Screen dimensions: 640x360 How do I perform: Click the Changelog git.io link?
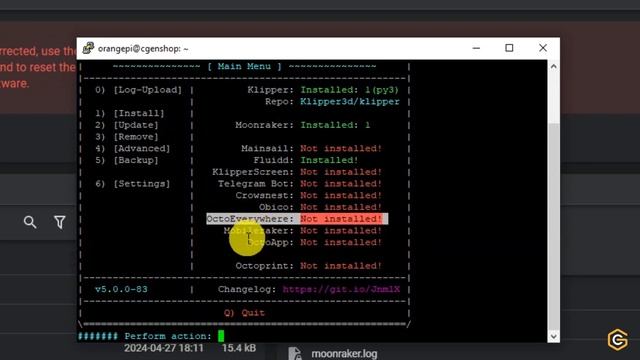(x=341, y=289)
